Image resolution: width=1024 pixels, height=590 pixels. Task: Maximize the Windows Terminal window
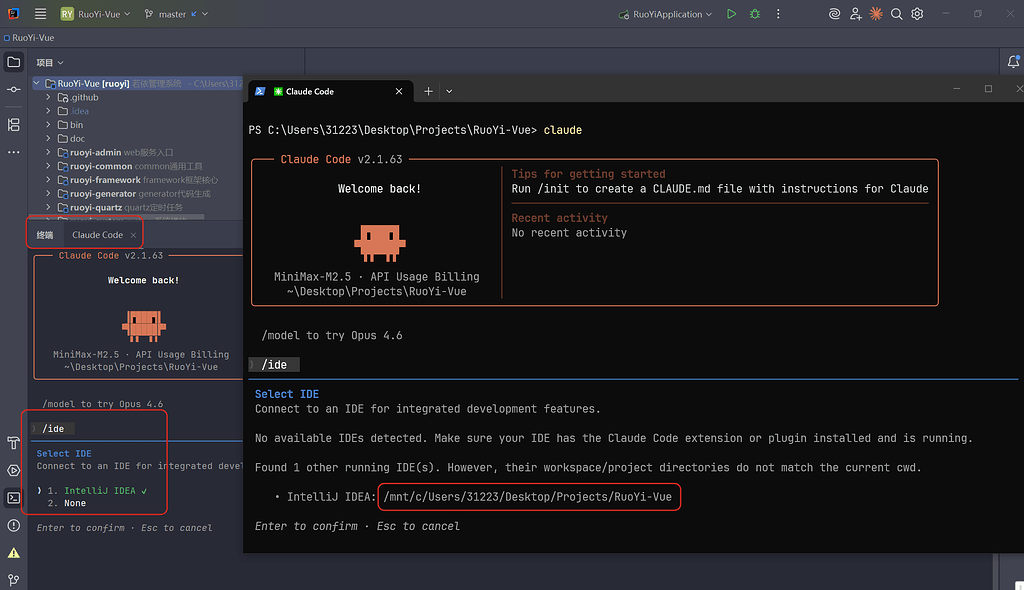coord(988,89)
